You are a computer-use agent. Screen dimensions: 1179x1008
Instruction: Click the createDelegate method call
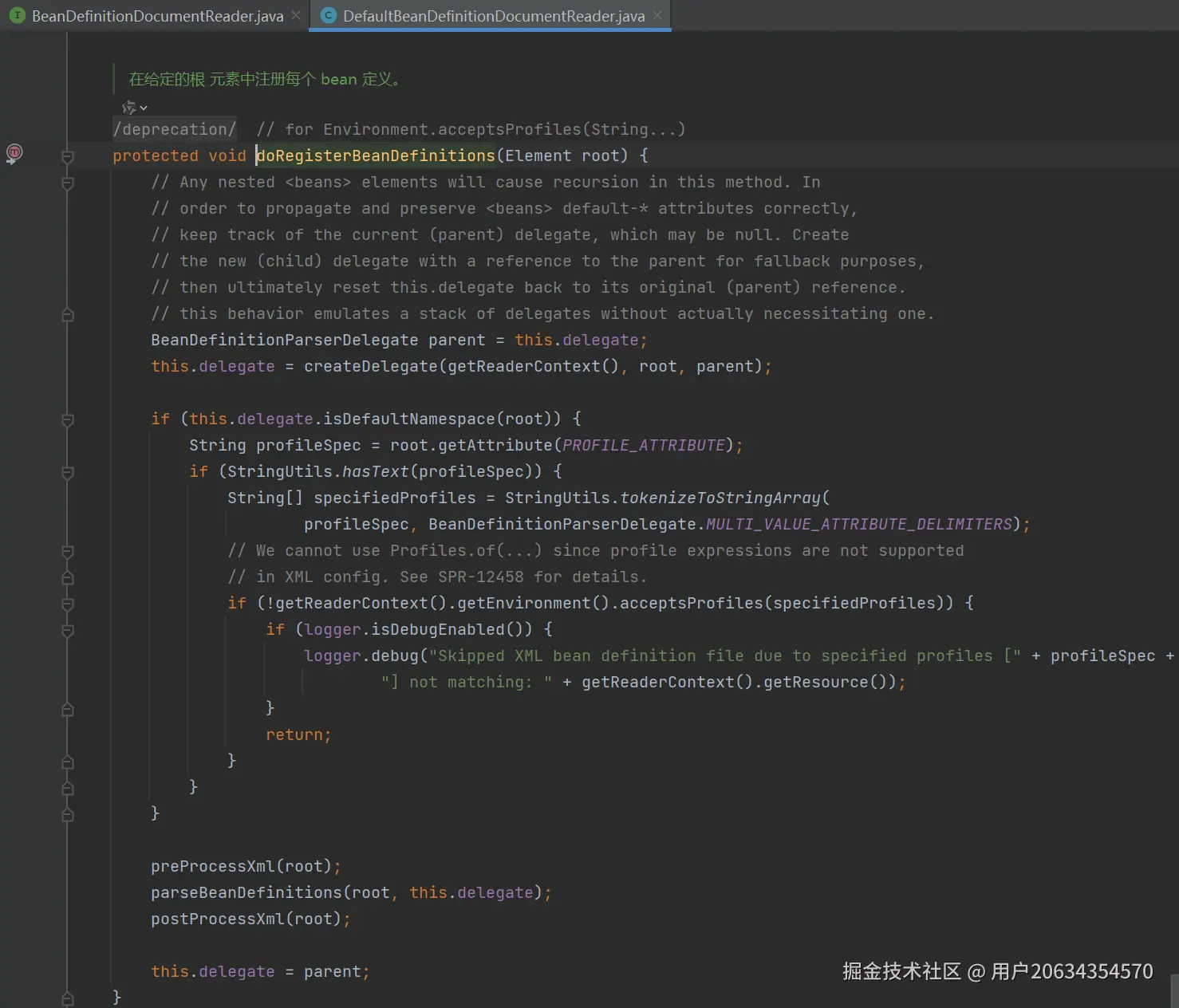tap(371, 366)
